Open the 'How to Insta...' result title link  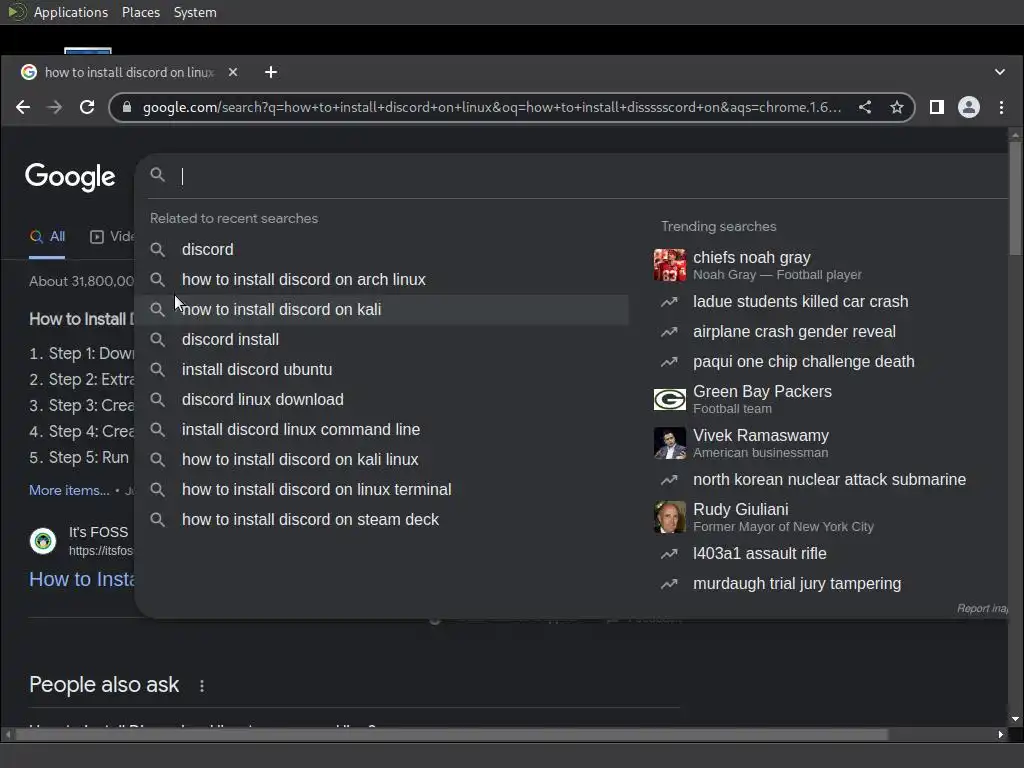[x=82, y=579]
